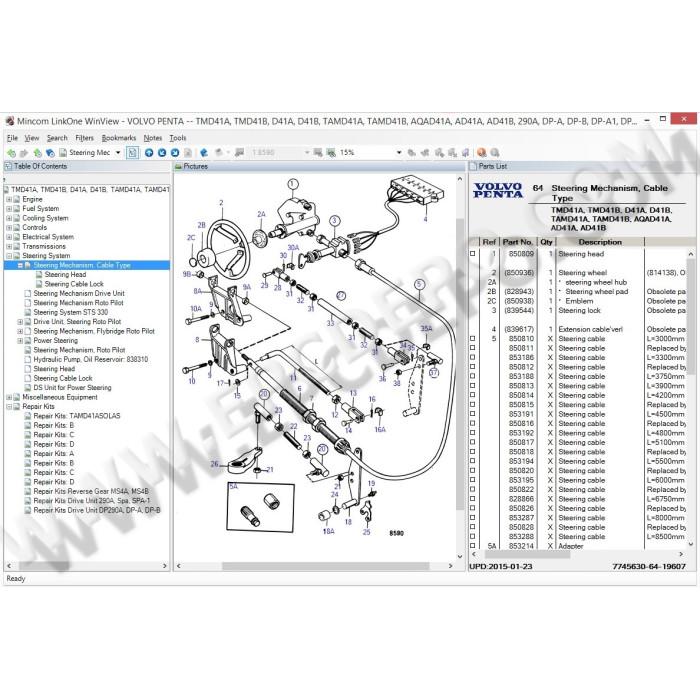The image size is (700, 700).
Task: Click the blue bookmark book icon
Action: [204, 153]
